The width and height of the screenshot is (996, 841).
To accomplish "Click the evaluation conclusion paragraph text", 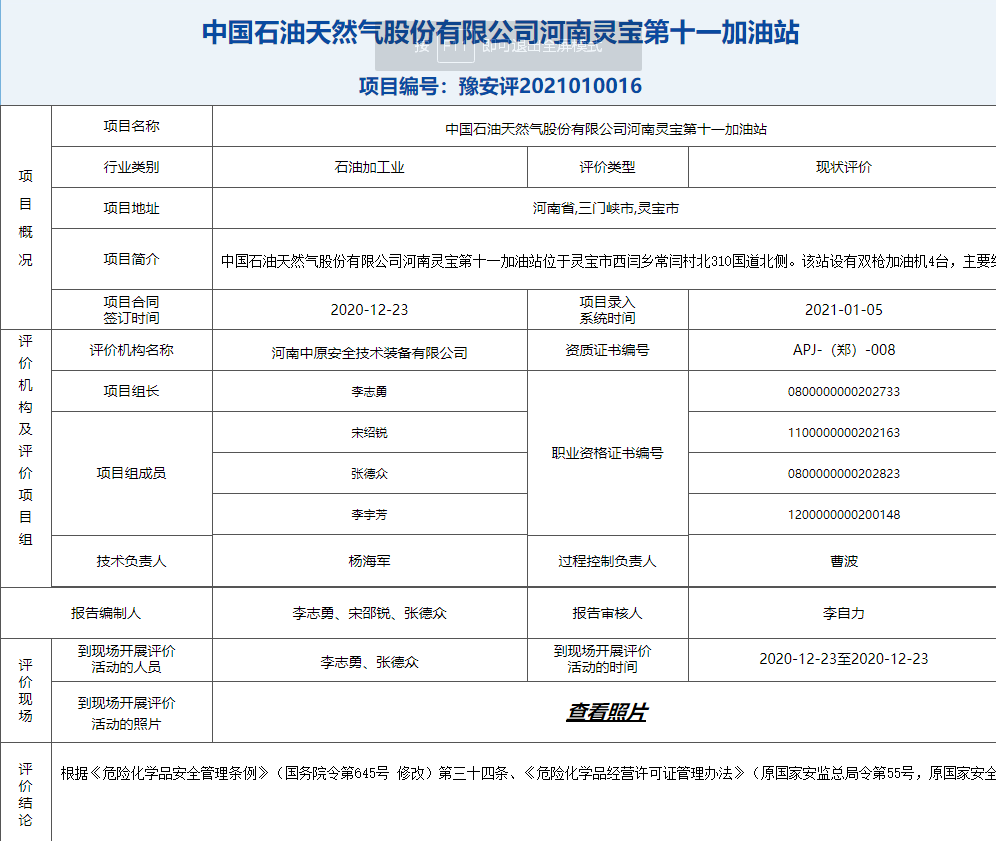I will click(528, 773).
